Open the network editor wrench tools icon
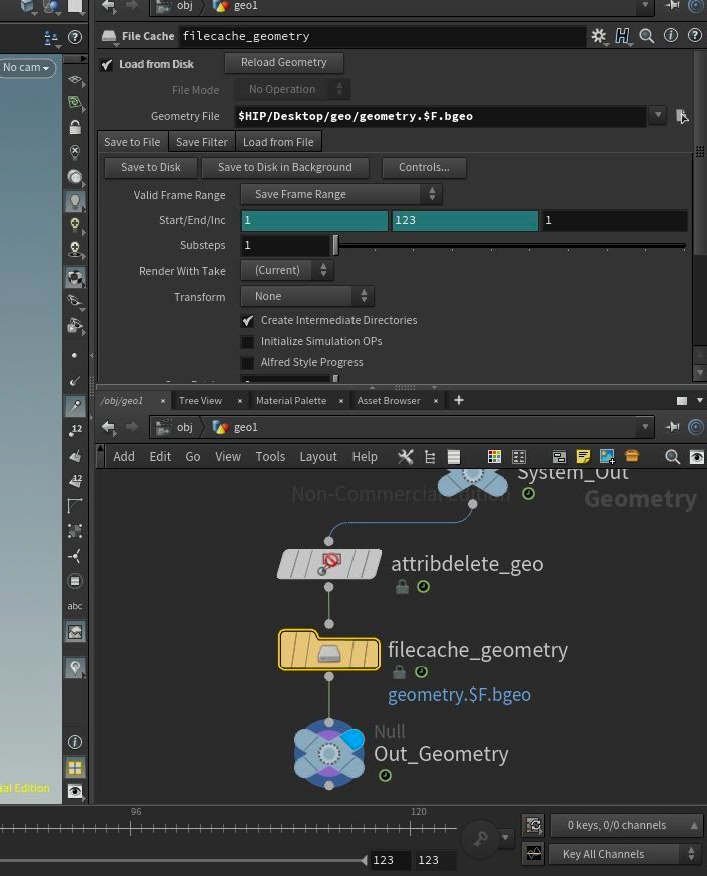 tap(405, 457)
